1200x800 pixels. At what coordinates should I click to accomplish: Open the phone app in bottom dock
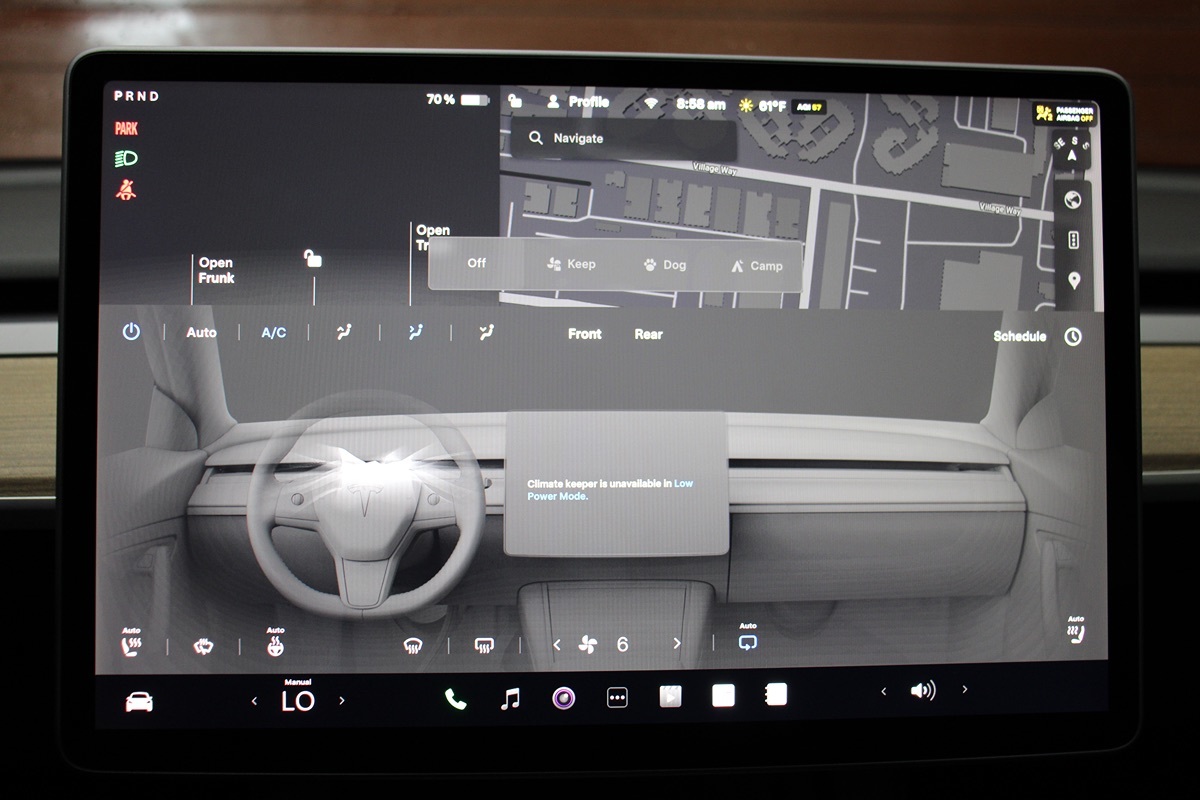pyautogui.click(x=456, y=699)
